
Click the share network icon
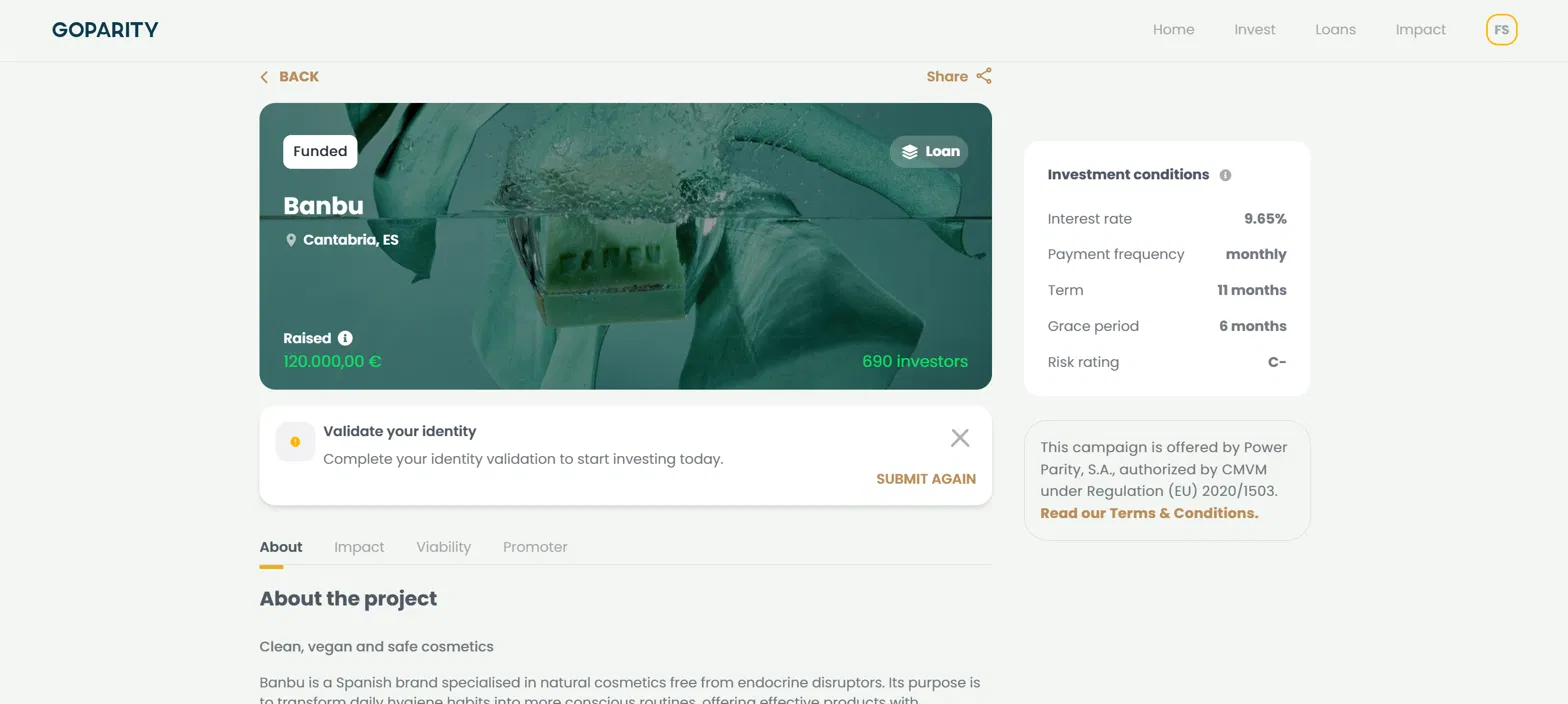[x=984, y=76]
